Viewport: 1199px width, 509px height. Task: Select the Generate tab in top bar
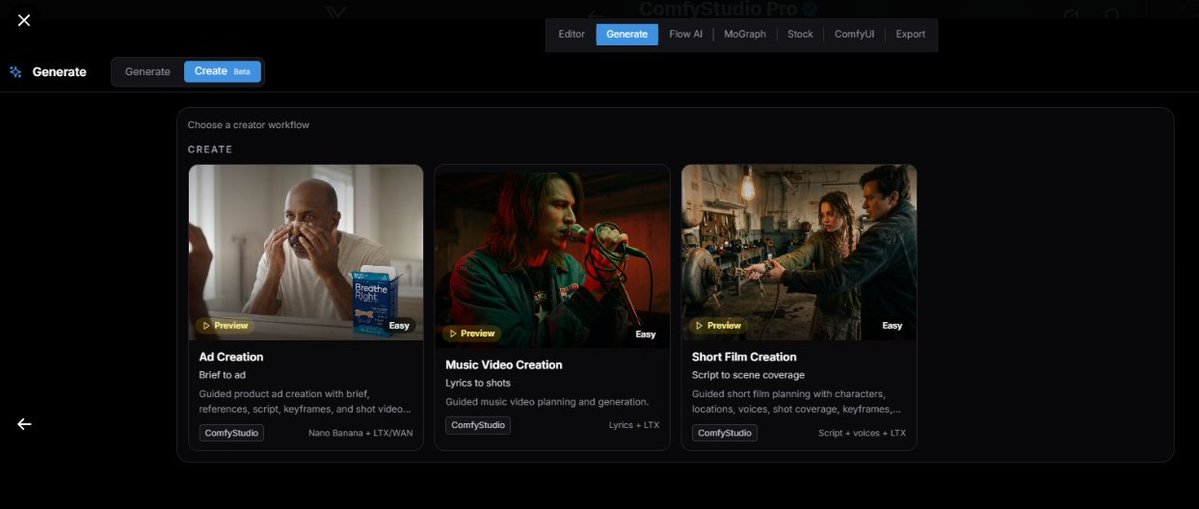627,34
